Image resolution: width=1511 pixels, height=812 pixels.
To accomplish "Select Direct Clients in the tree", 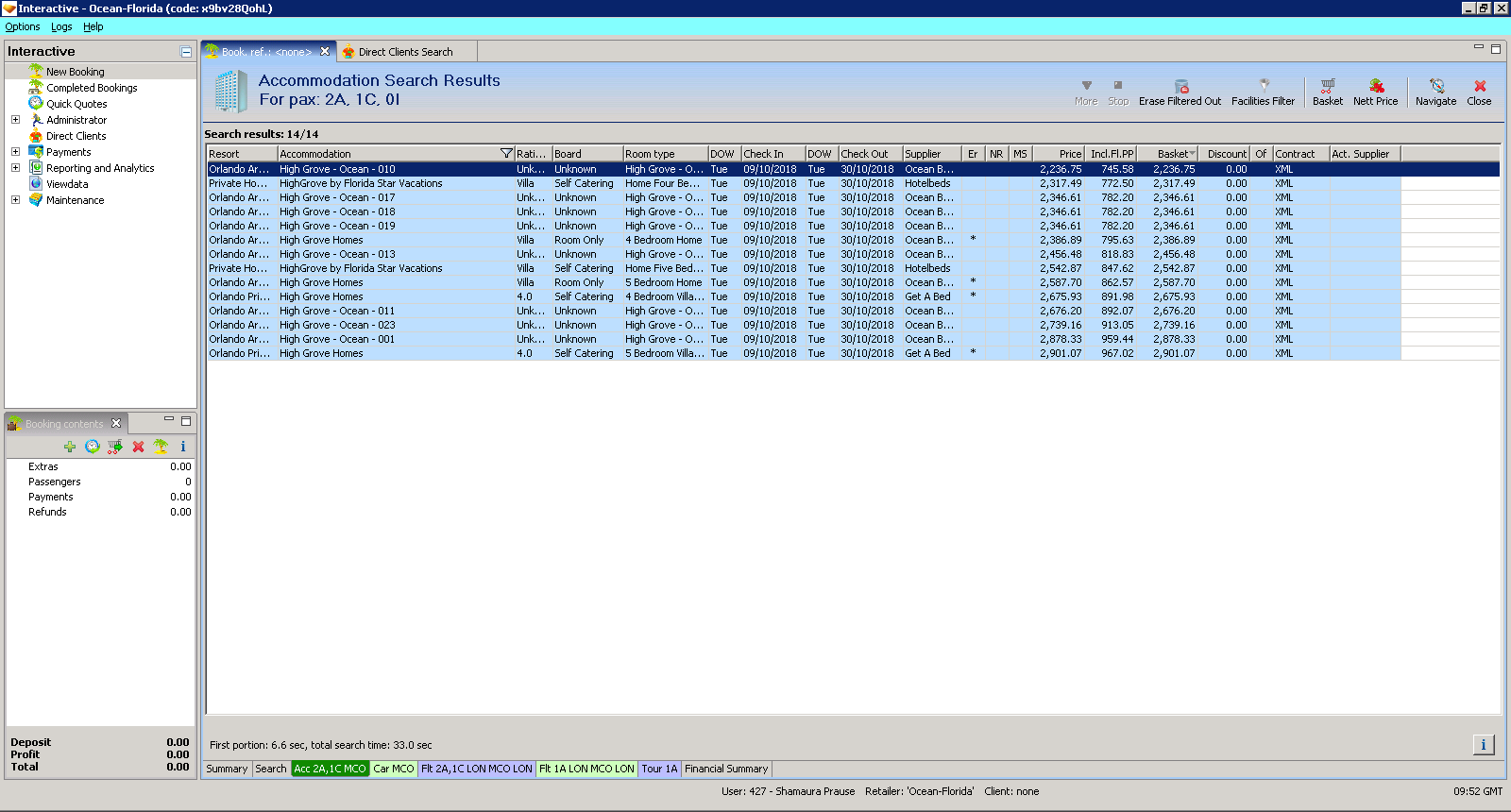I will (x=76, y=136).
